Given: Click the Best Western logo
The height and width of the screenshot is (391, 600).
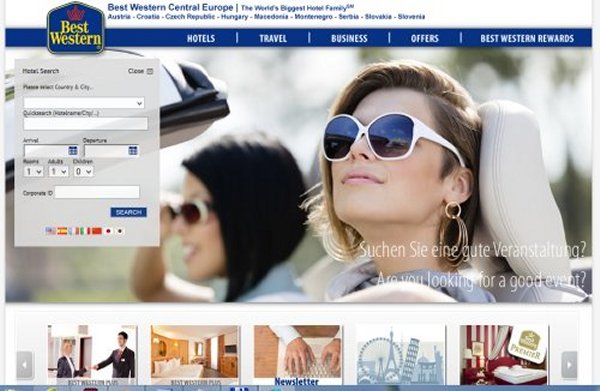Looking at the screenshot, I should pyautogui.click(x=76, y=28).
